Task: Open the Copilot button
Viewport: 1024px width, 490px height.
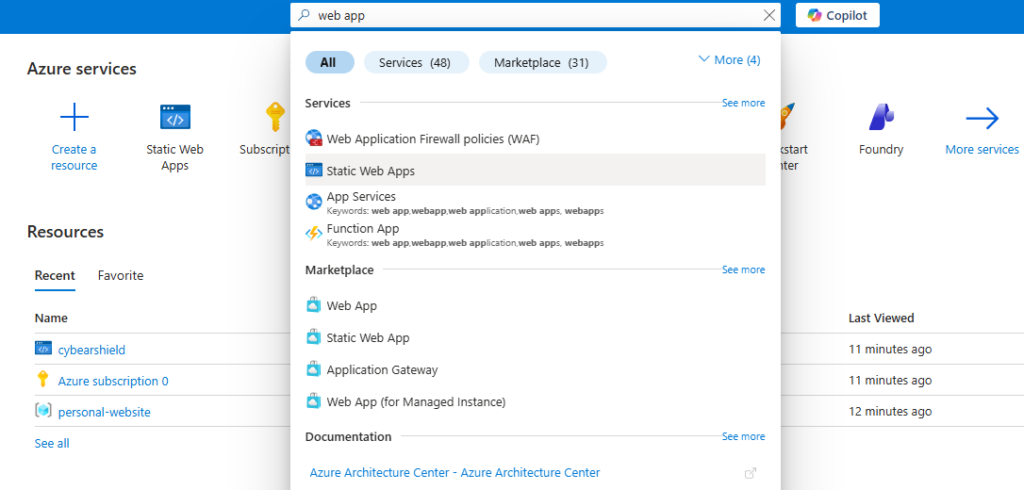Action: [837, 15]
